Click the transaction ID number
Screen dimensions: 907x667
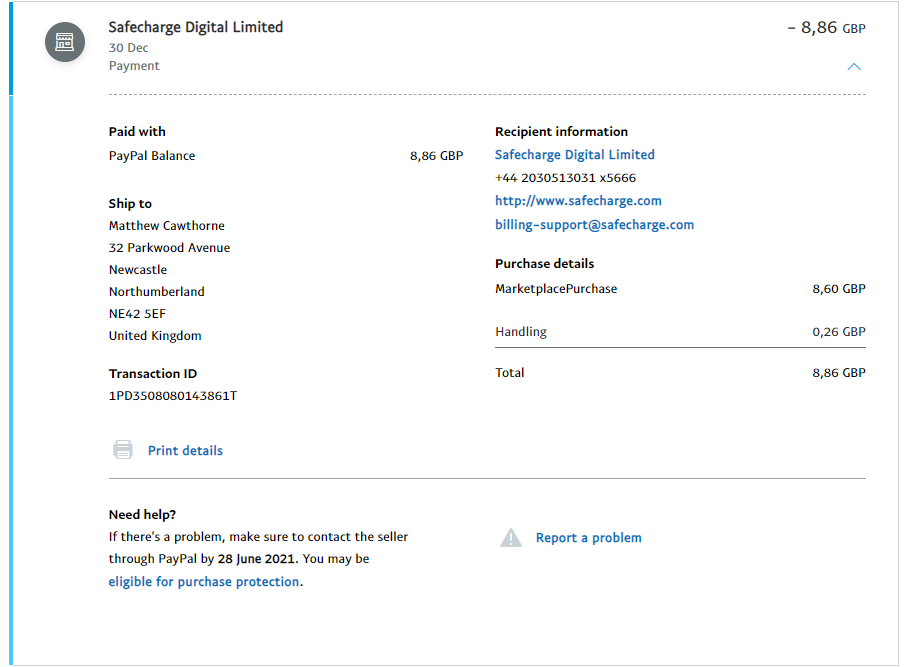tap(173, 396)
